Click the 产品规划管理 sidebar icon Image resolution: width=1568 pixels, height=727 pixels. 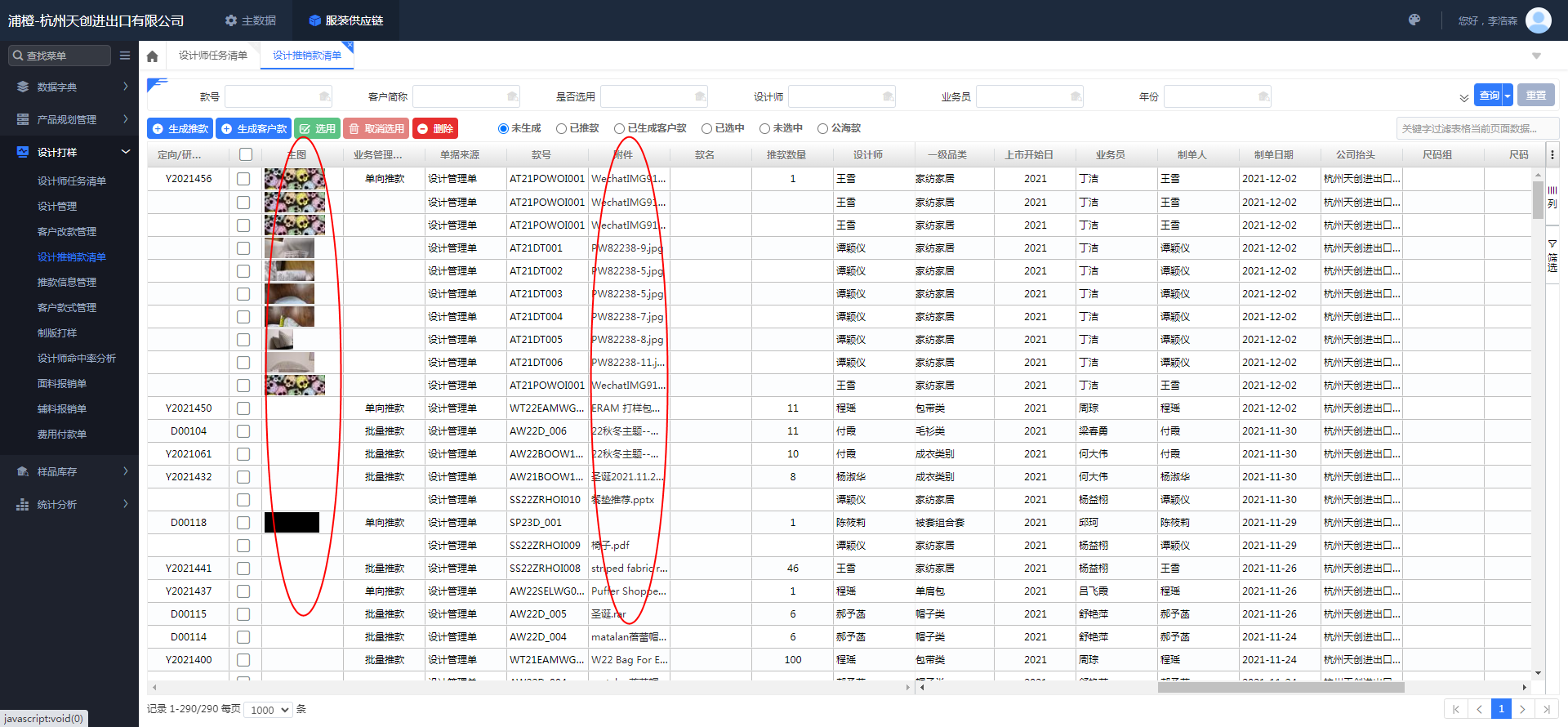[22, 119]
